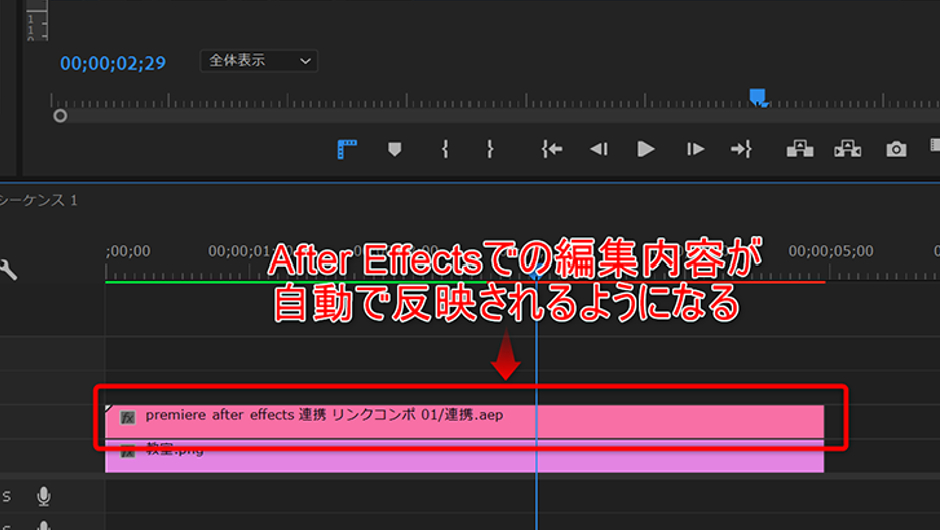This screenshot has width=940, height=530.
Task: Click the blue add-marker toolbar icon
Action: (x=347, y=149)
